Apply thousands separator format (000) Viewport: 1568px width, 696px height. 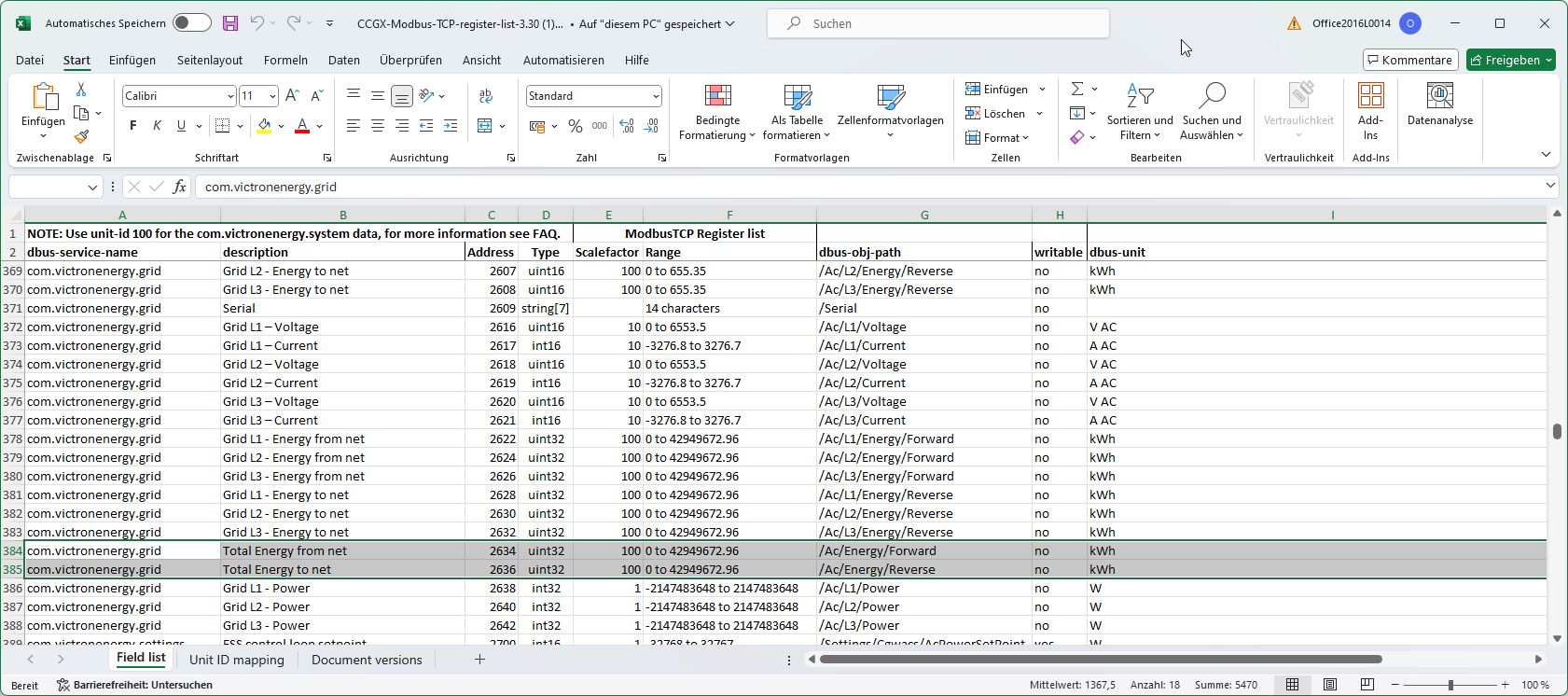pos(600,125)
